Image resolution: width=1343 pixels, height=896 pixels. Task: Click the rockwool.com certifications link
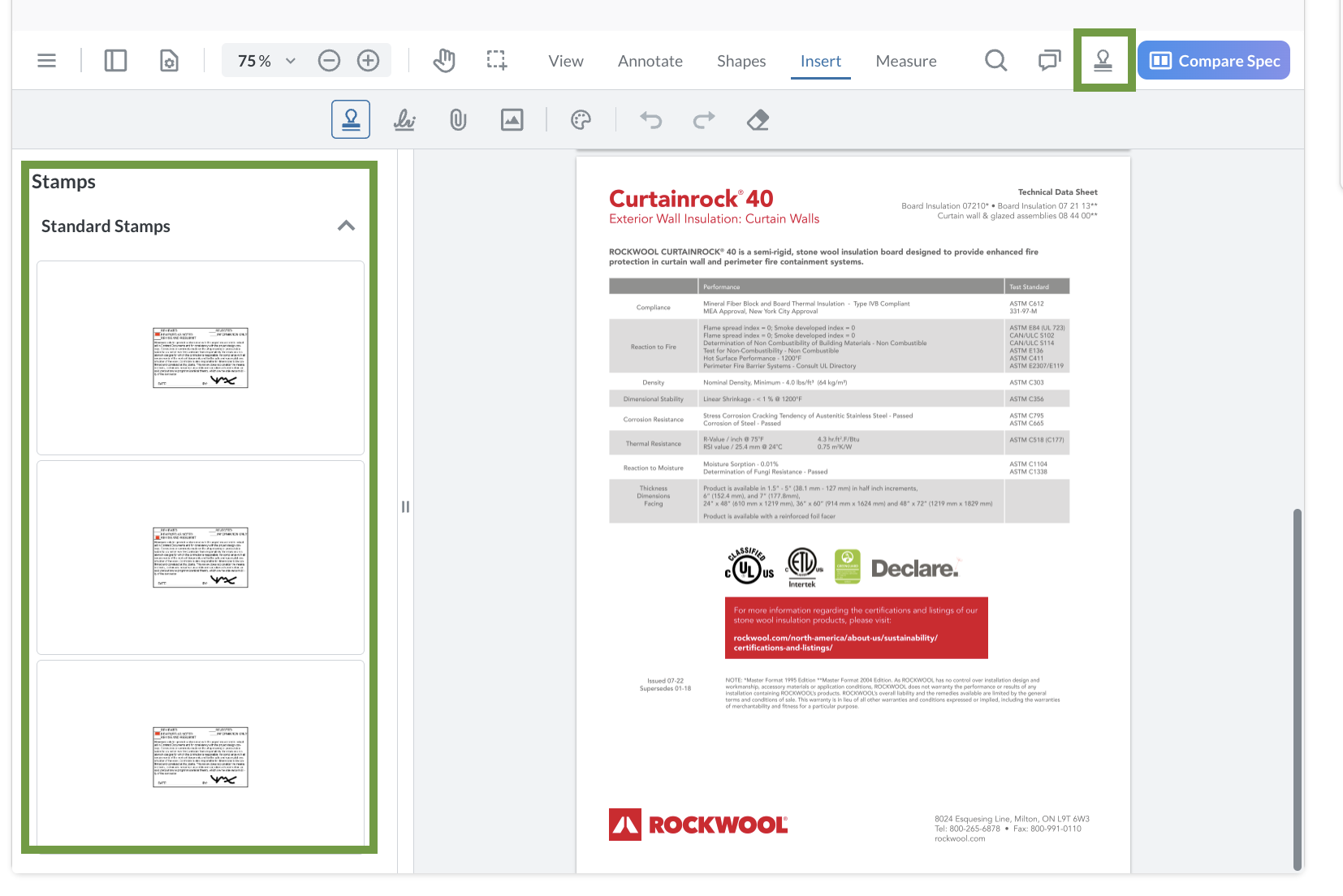pos(836,643)
